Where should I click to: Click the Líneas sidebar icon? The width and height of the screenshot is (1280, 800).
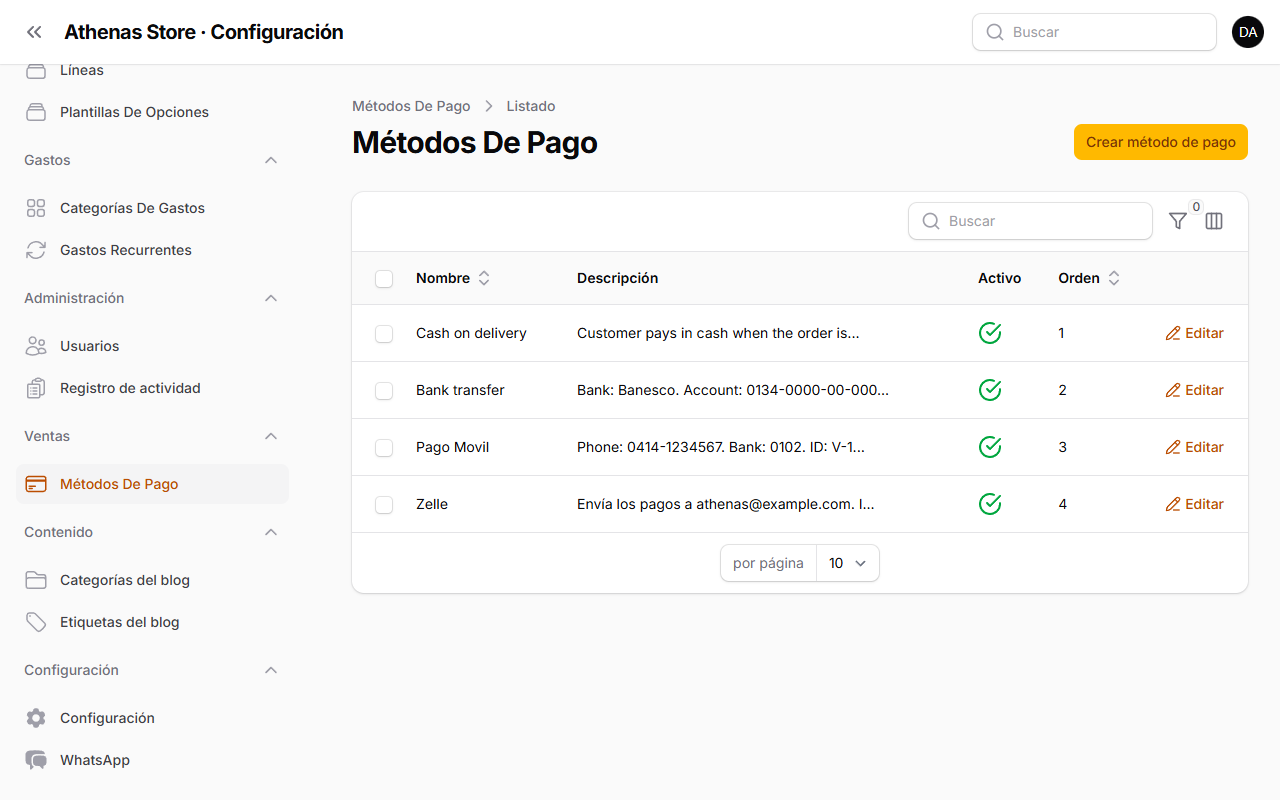[x=36, y=71]
